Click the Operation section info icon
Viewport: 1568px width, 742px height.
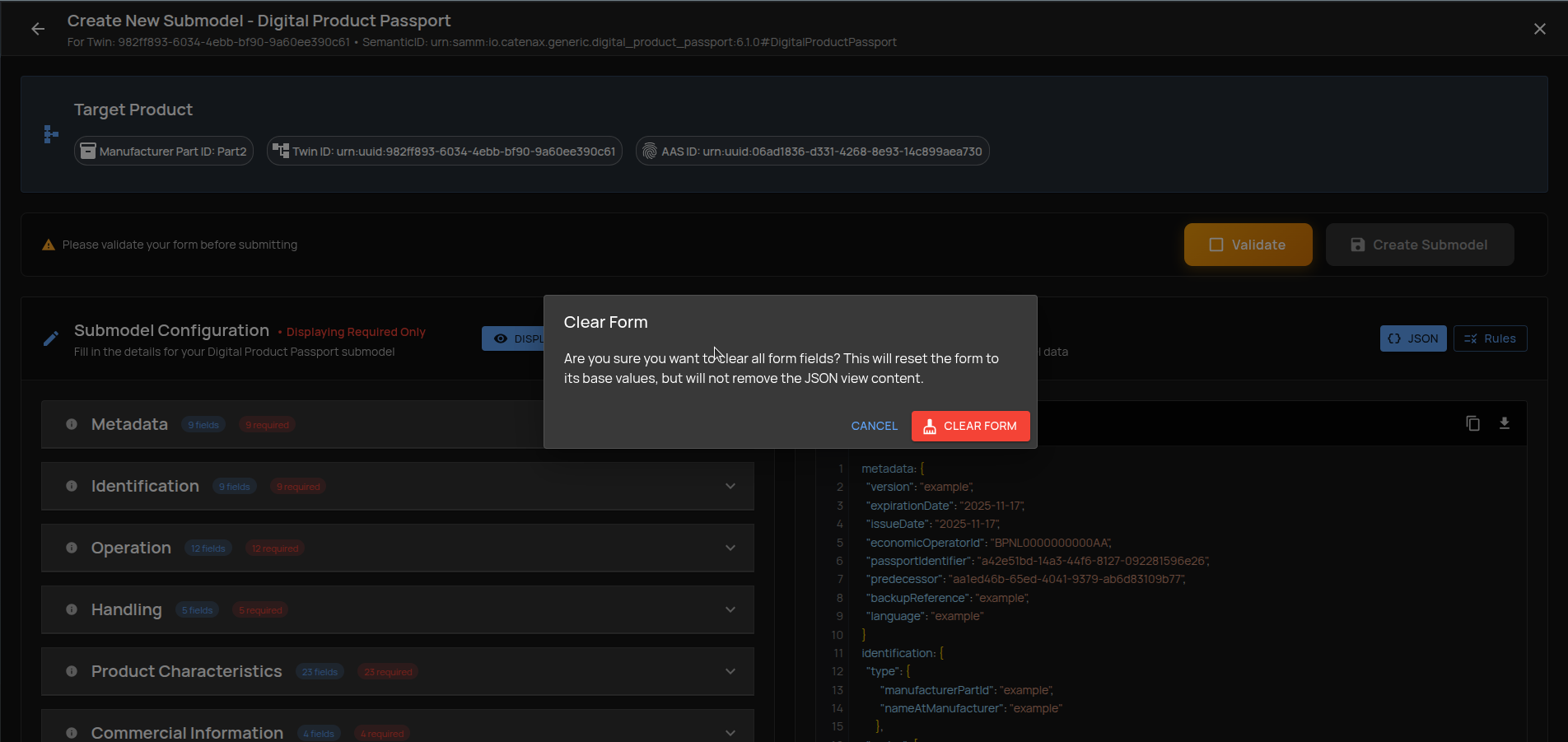pyautogui.click(x=72, y=548)
